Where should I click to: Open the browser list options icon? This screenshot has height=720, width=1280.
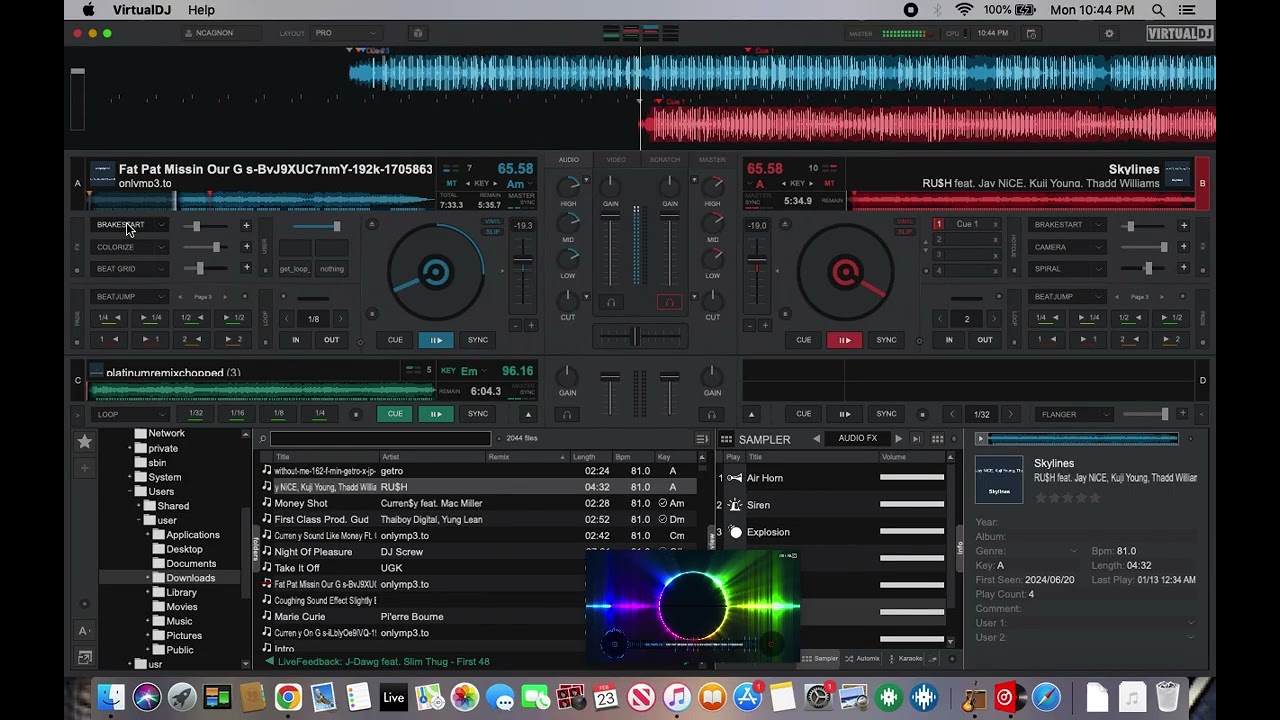click(x=702, y=438)
